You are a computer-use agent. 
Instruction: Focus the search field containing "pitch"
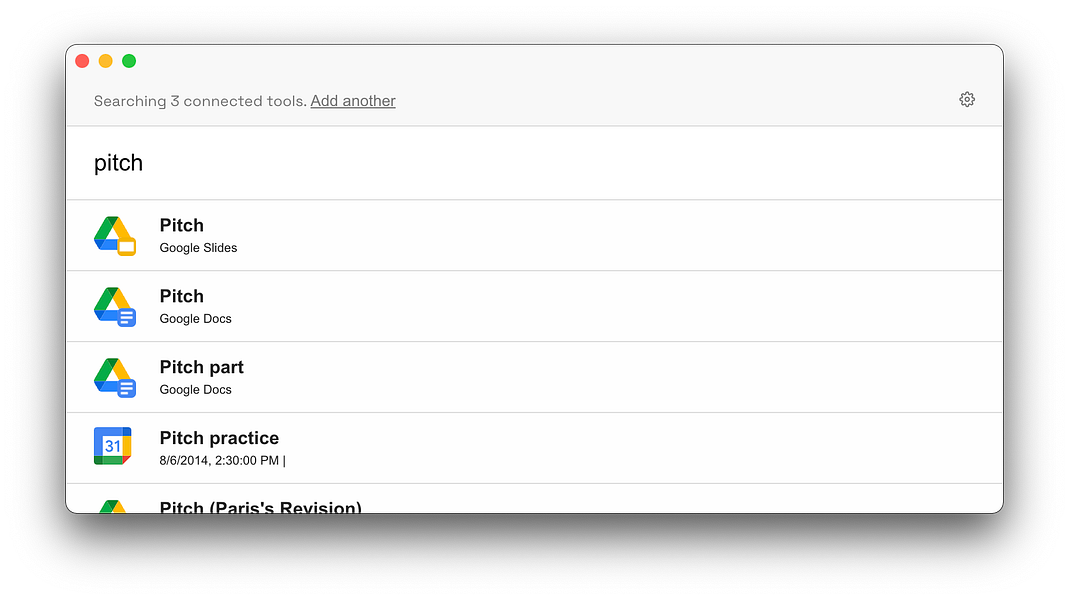pos(500,163)
